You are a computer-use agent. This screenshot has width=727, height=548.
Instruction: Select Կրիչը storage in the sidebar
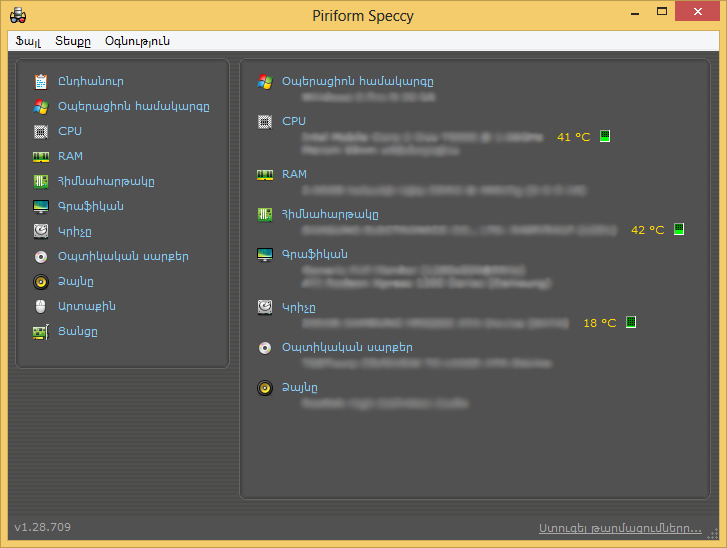coord(75,231)
